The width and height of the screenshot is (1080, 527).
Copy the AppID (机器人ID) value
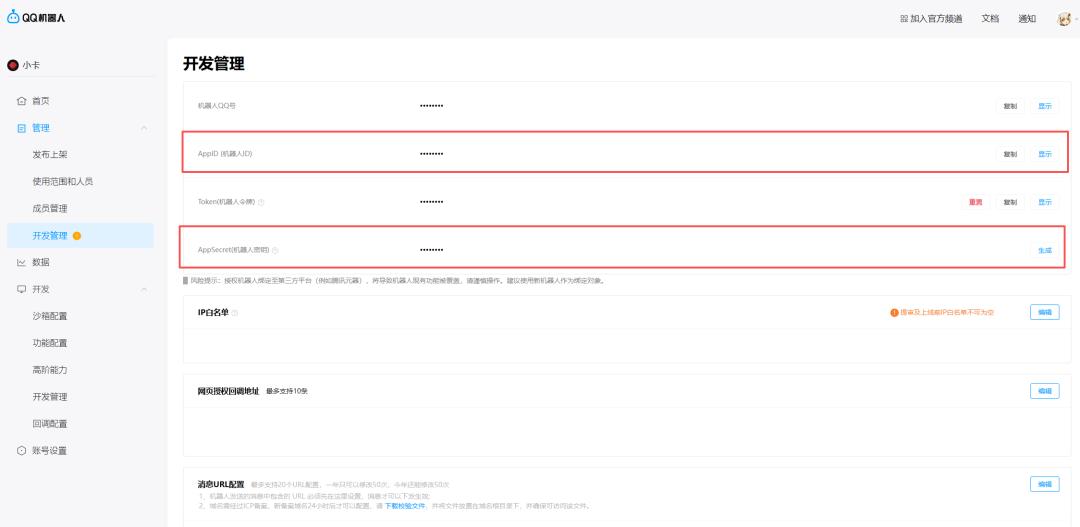click(1010, 154)
